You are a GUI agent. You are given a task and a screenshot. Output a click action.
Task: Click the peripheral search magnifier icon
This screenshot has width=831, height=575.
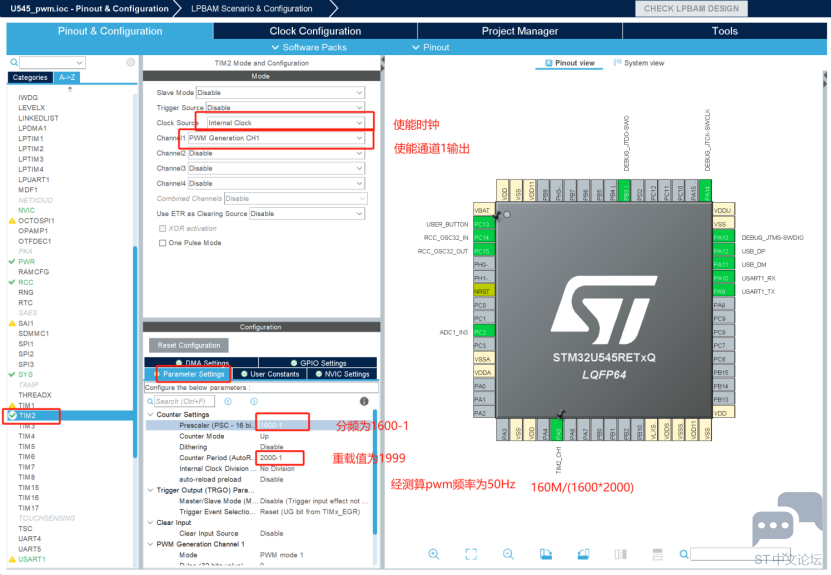[14, 63]
